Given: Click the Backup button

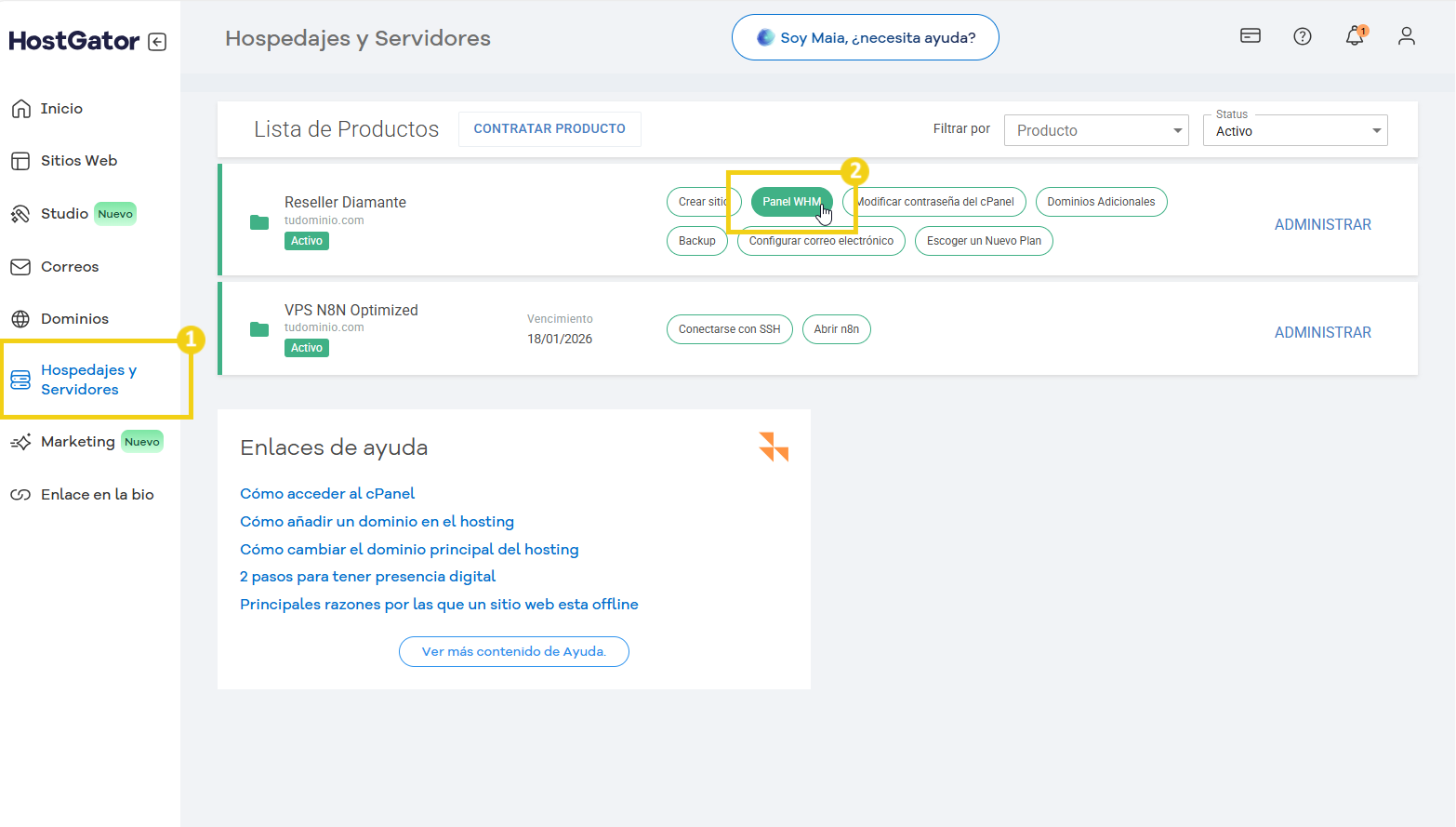Looking at the screenshot, I should coord(697,241).
